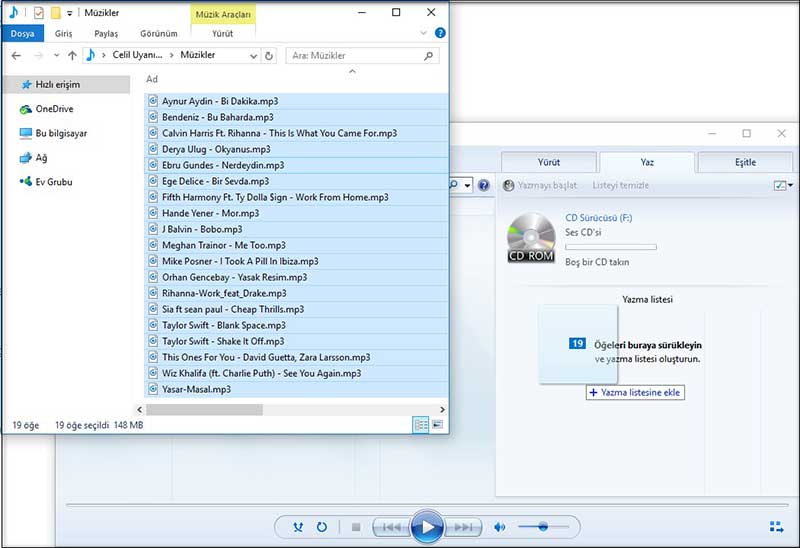
Task: Toggle shuffle mode in the player
Action: (298, 527)
